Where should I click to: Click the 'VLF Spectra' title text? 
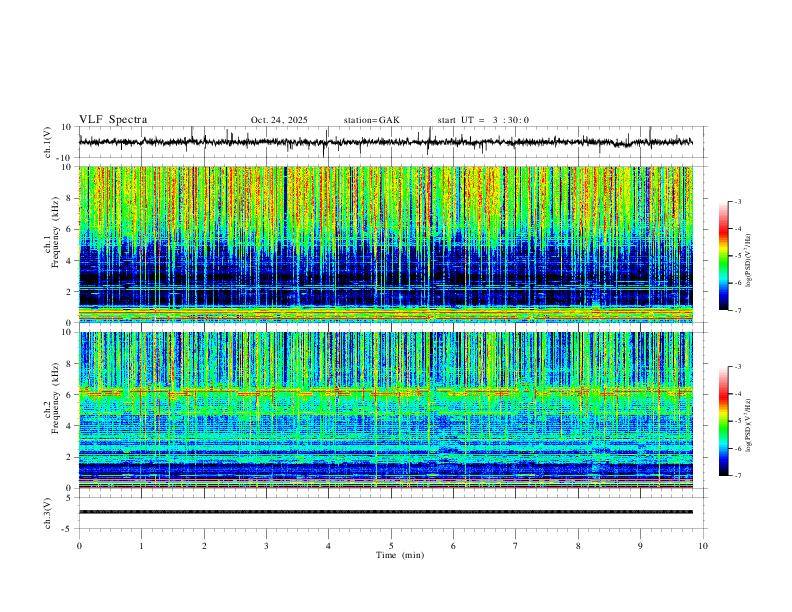(113, 120)
